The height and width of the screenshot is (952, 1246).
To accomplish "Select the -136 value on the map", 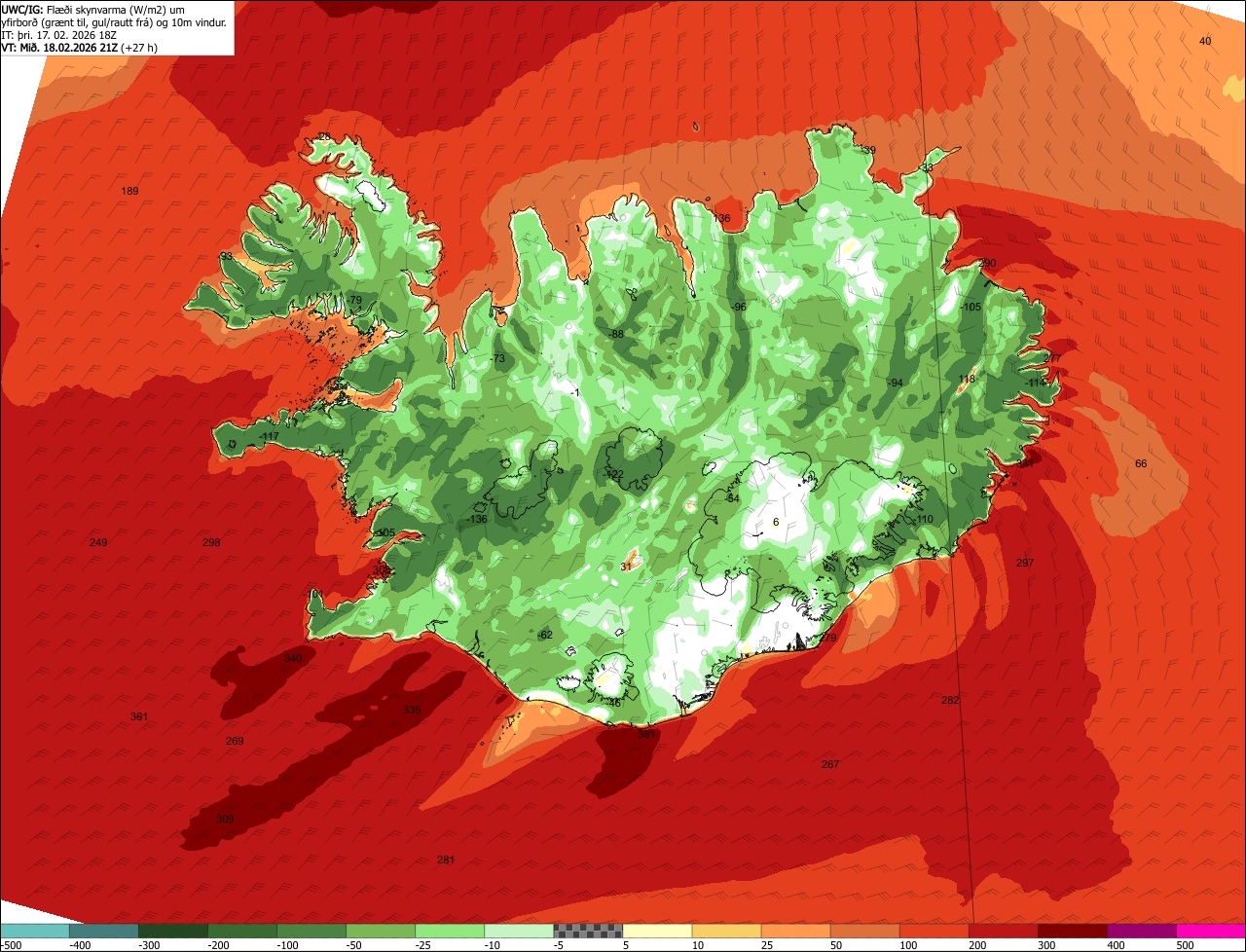I will [476, 519].
